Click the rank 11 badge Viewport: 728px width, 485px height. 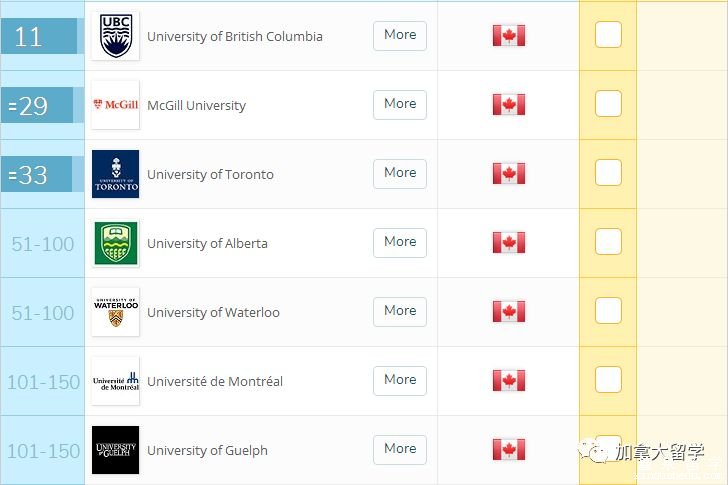pyautogui.click(x=39, y=36)
